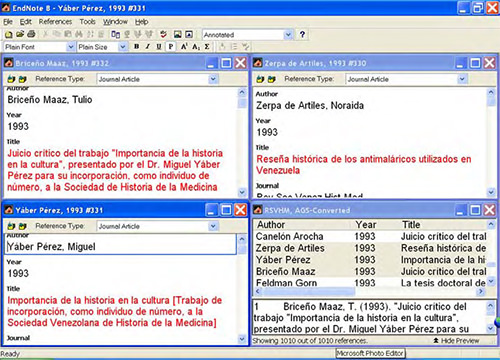The height and width of the screenshot is (360, 500).
Task: Click the Print toolbar icon
Action: pyautogui.click(x=31, y=34)
